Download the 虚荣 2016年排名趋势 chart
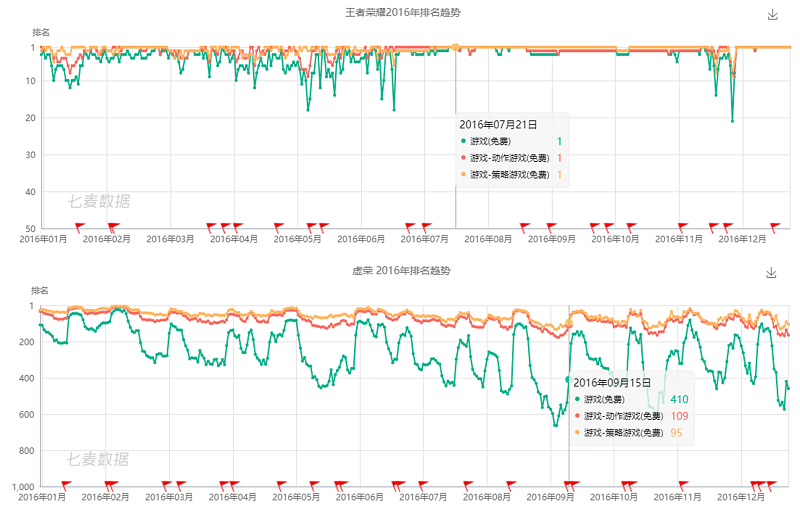 [771, 273]
